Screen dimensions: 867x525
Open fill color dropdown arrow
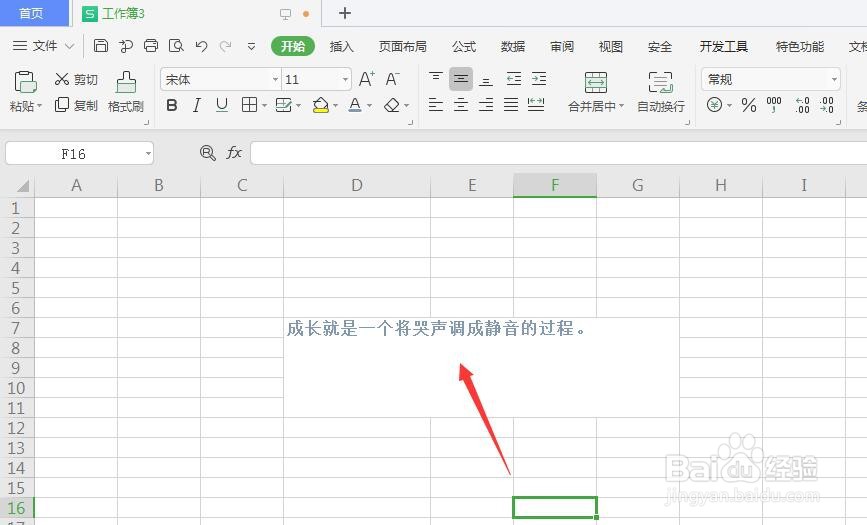pos(335,106)
